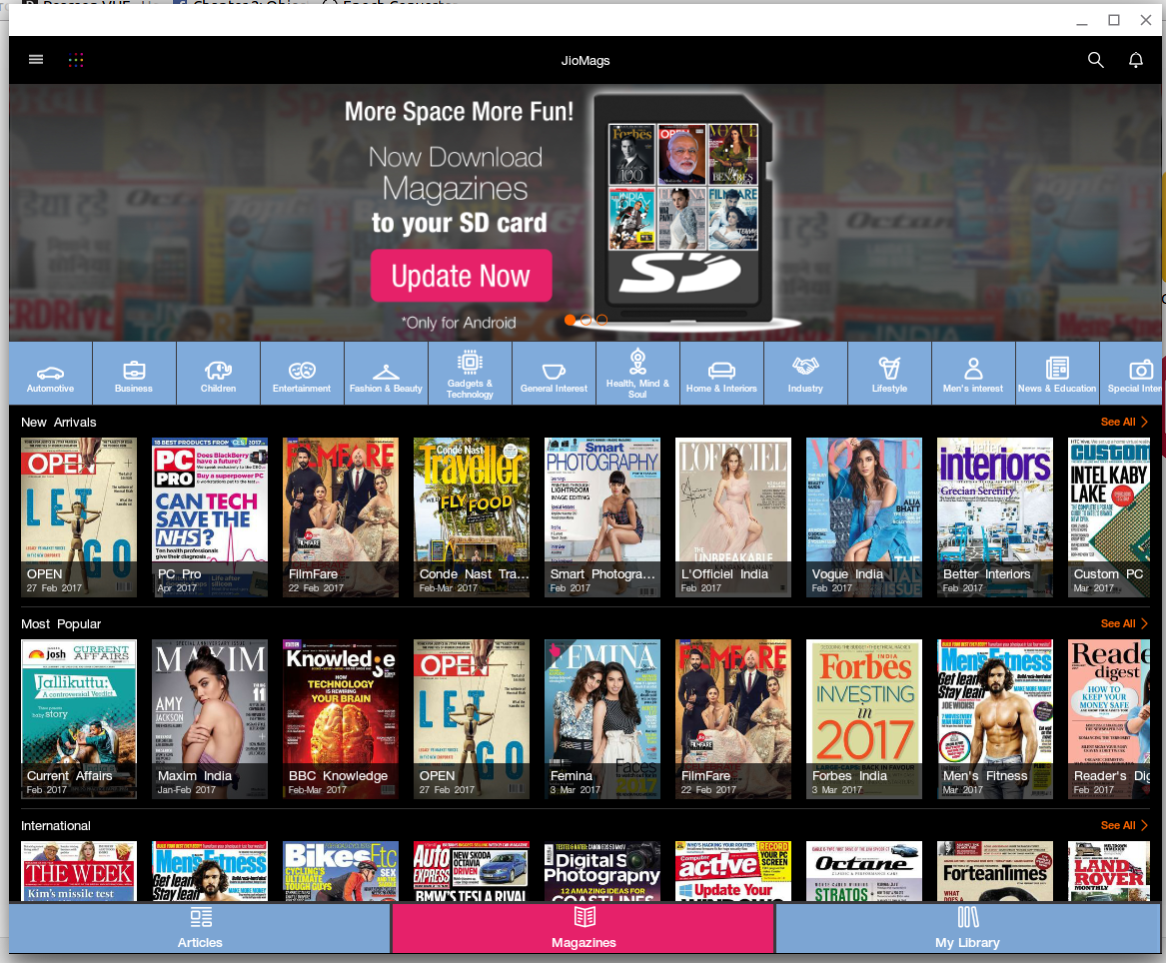Open Digital Photography magazine

pos(602,872)
